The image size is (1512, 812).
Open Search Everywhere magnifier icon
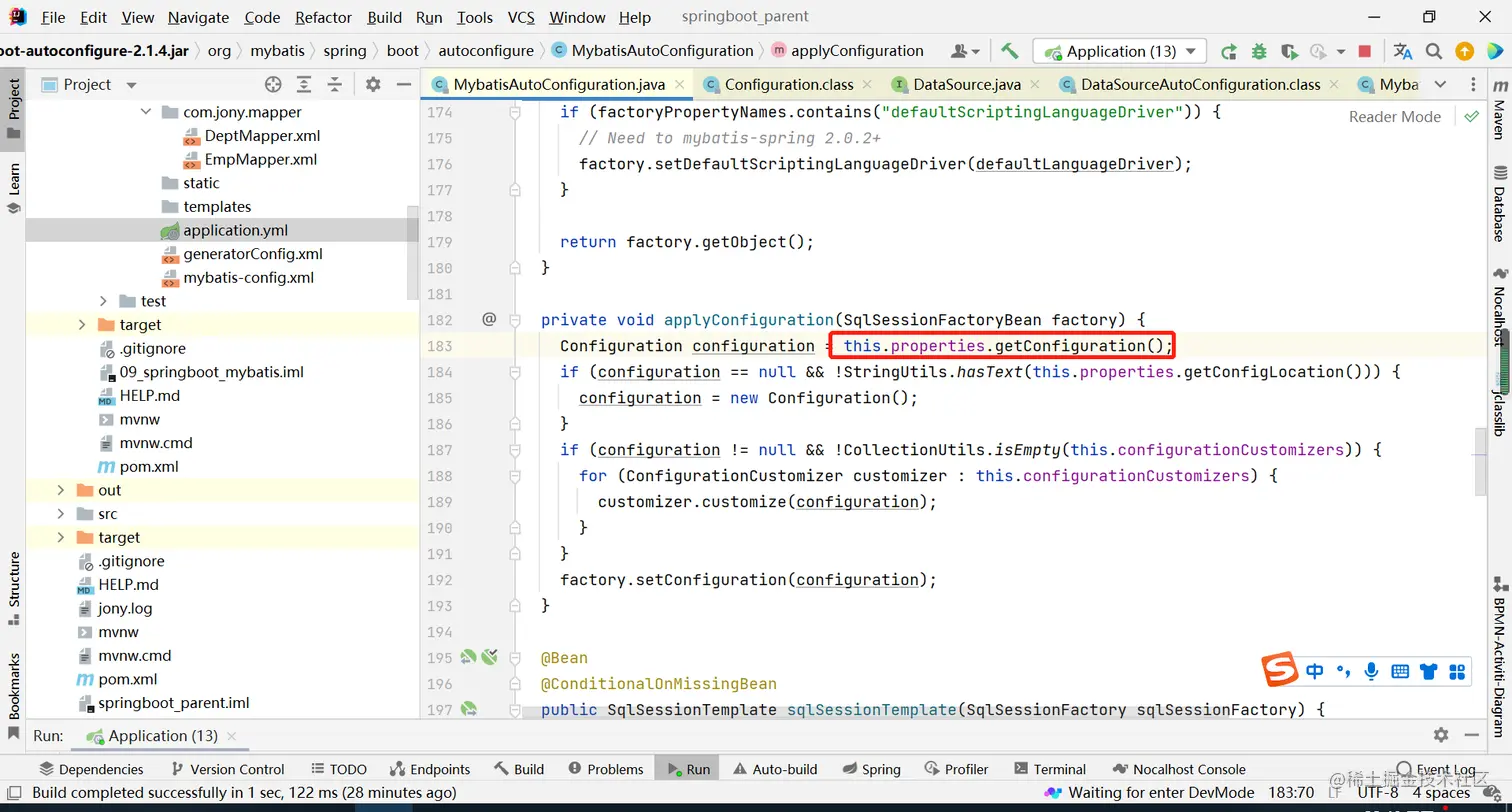coord(1434,51)
